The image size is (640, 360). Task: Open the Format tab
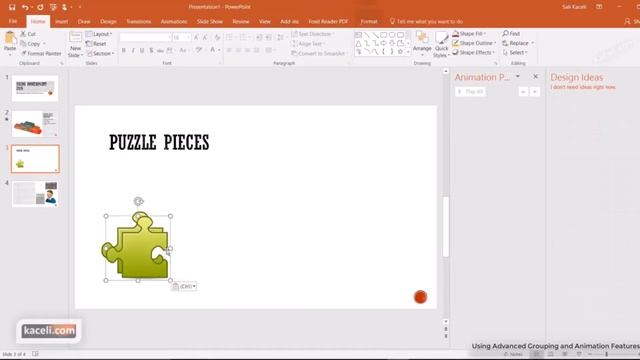tap(369, 21)
